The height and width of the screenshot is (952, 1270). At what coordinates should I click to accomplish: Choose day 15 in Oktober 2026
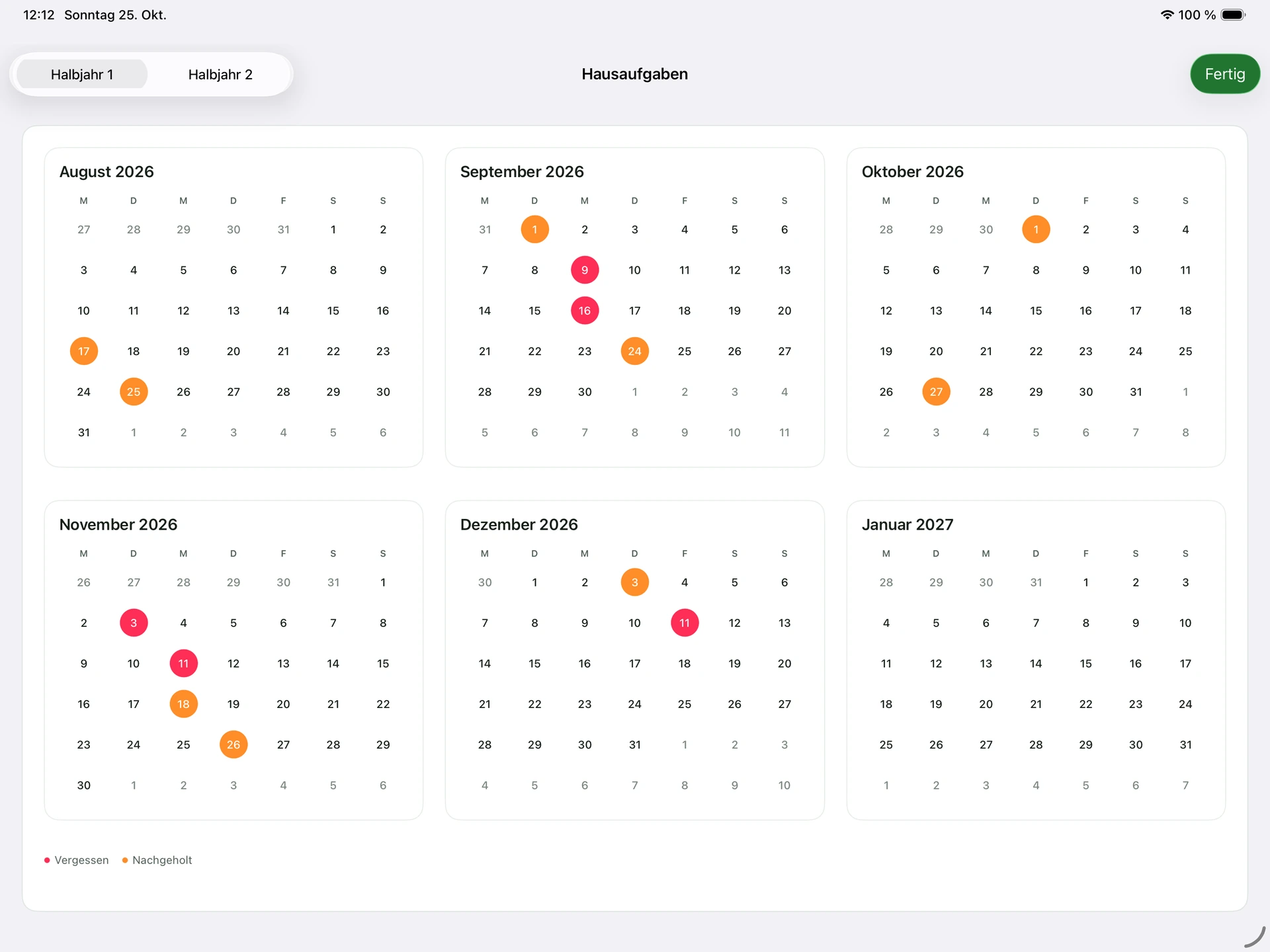tap(1036, 311)
